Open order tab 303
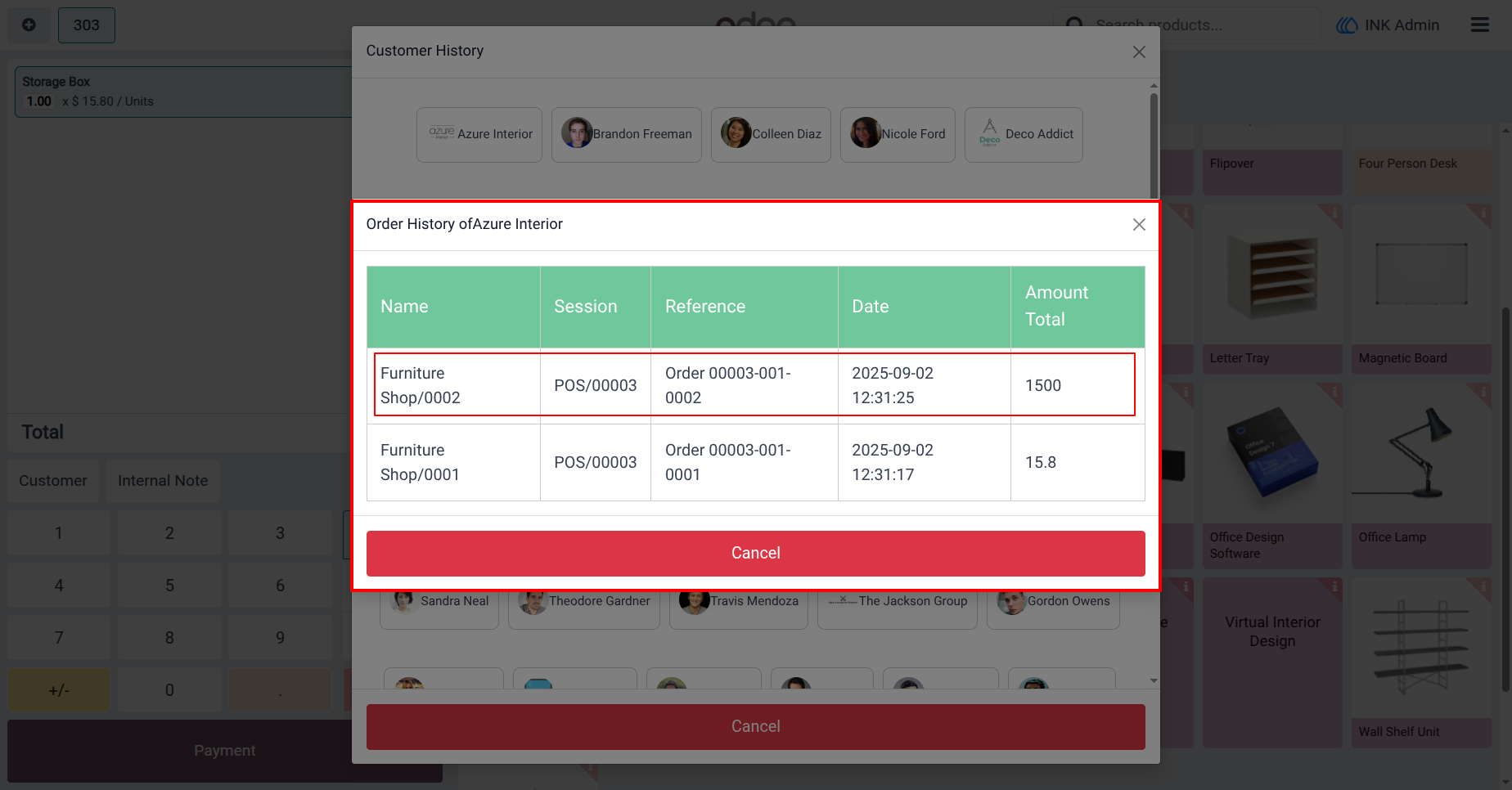 87,25
